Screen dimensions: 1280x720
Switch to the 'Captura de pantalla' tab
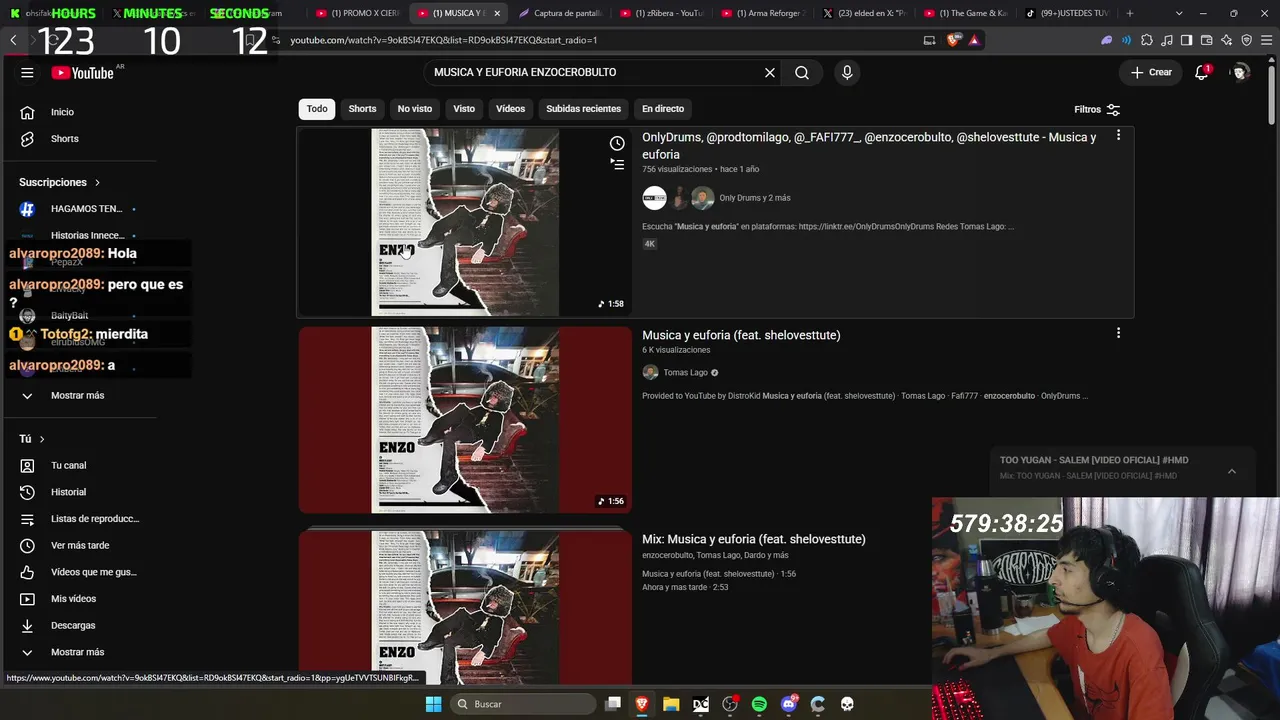(x=559, y=13)
